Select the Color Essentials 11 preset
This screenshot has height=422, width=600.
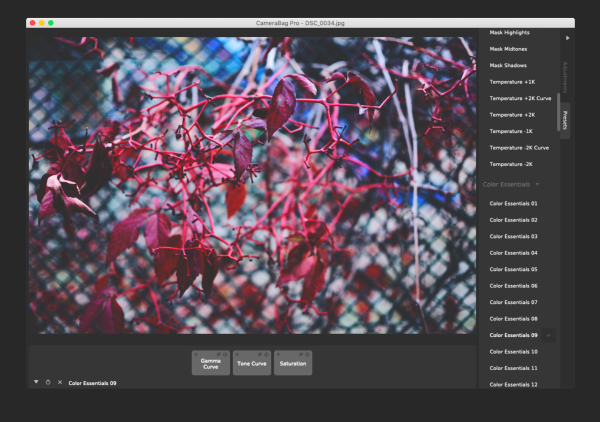click(x=513, y=368)
